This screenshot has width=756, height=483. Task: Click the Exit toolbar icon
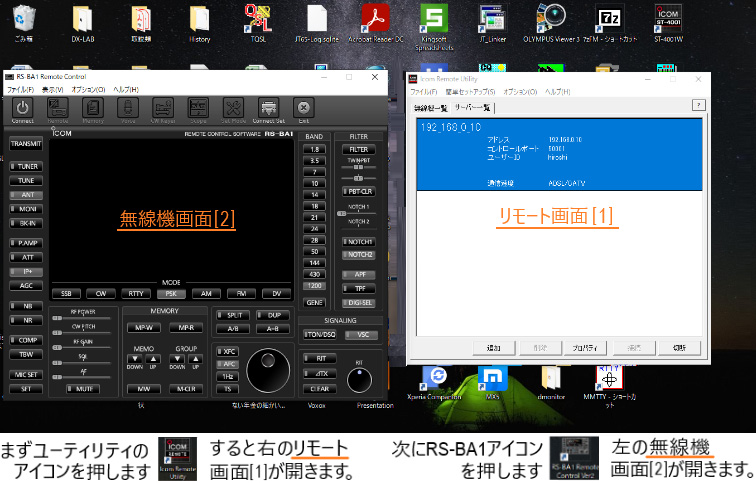click(303, 110)
